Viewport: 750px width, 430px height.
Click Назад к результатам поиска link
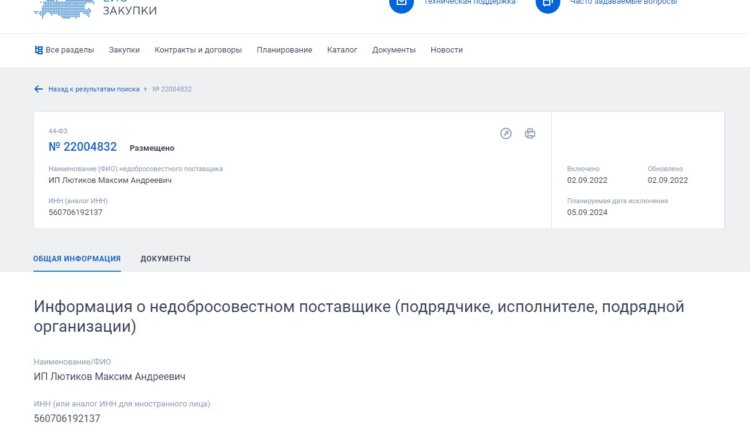click(94, 89)
